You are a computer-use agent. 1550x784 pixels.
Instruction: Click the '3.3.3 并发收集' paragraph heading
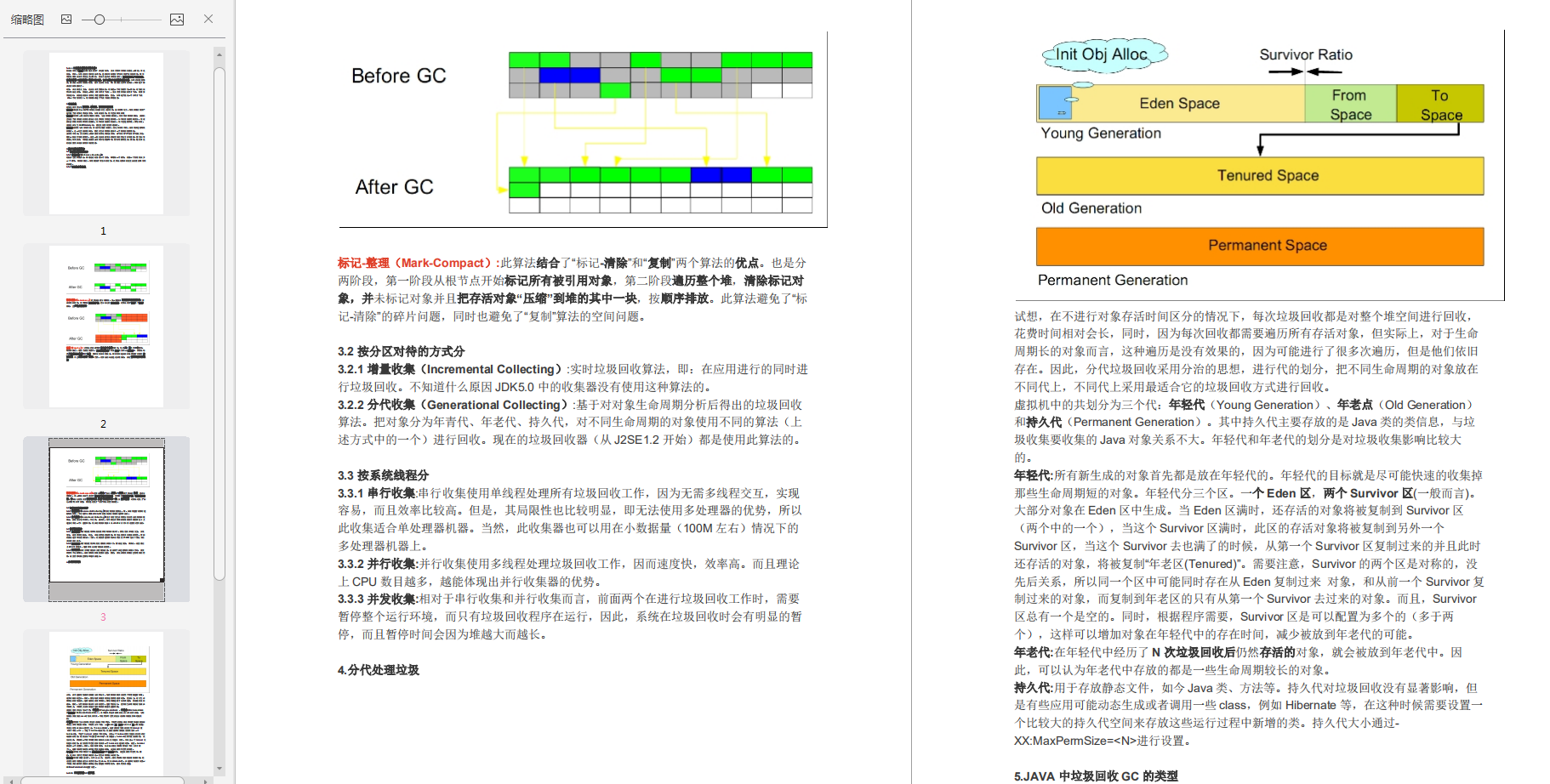[x=378, y=599]
